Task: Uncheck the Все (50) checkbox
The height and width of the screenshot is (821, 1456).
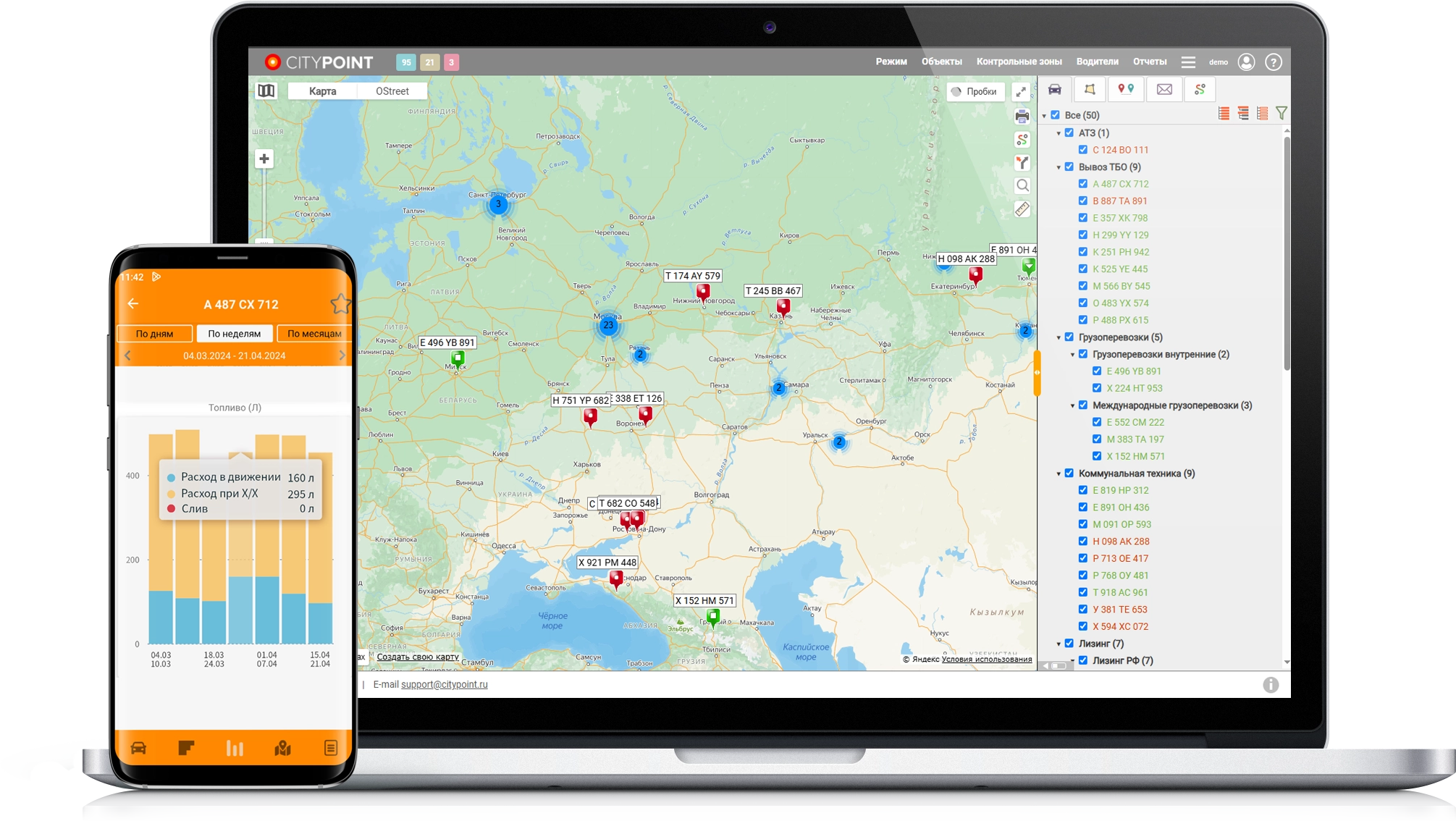Action: [x=1056, y=115]
